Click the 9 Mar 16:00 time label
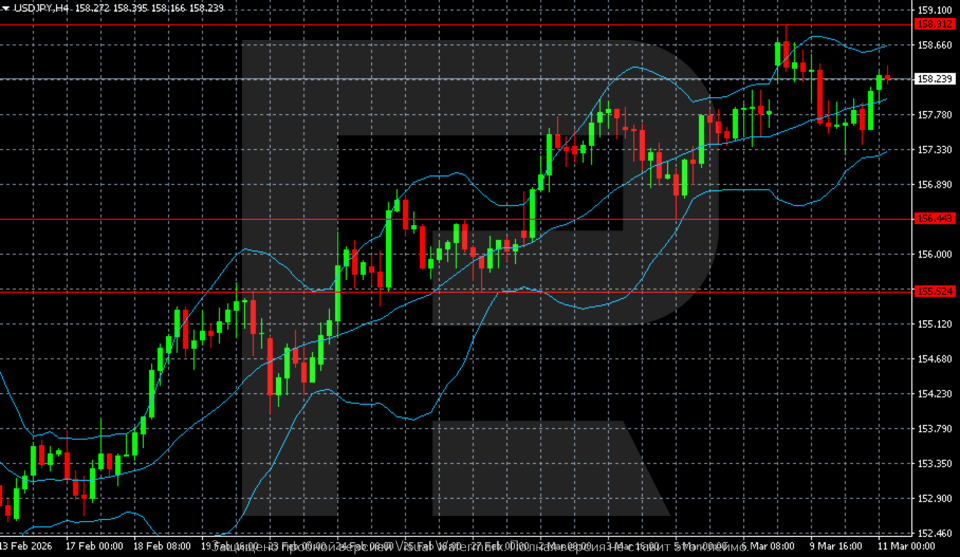This screenshot has height=557, width=960. click(x=835, y=548)
